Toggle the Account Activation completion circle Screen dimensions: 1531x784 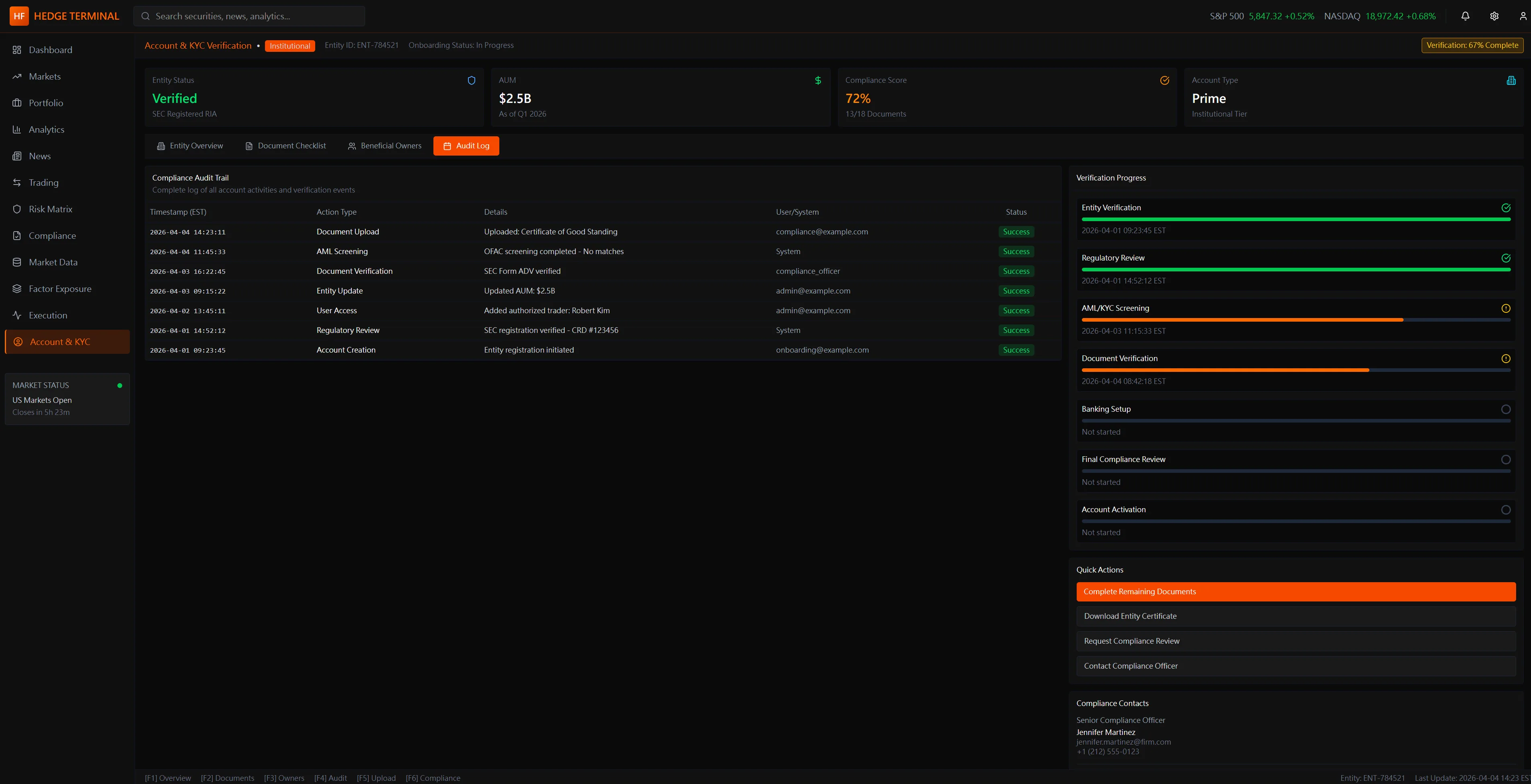[1506, 509]
